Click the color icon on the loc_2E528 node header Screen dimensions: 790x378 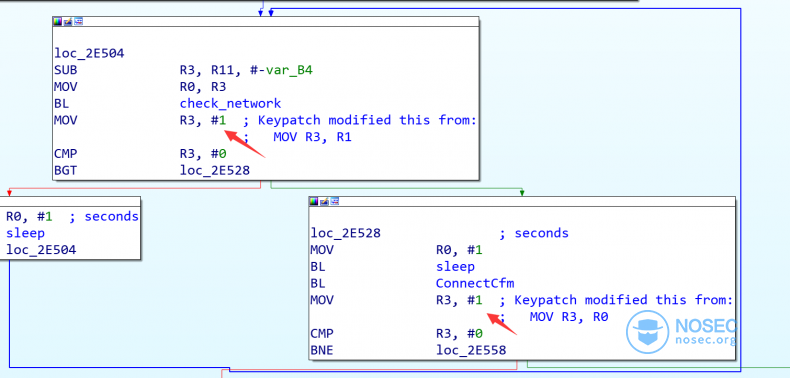click(314, 202)
